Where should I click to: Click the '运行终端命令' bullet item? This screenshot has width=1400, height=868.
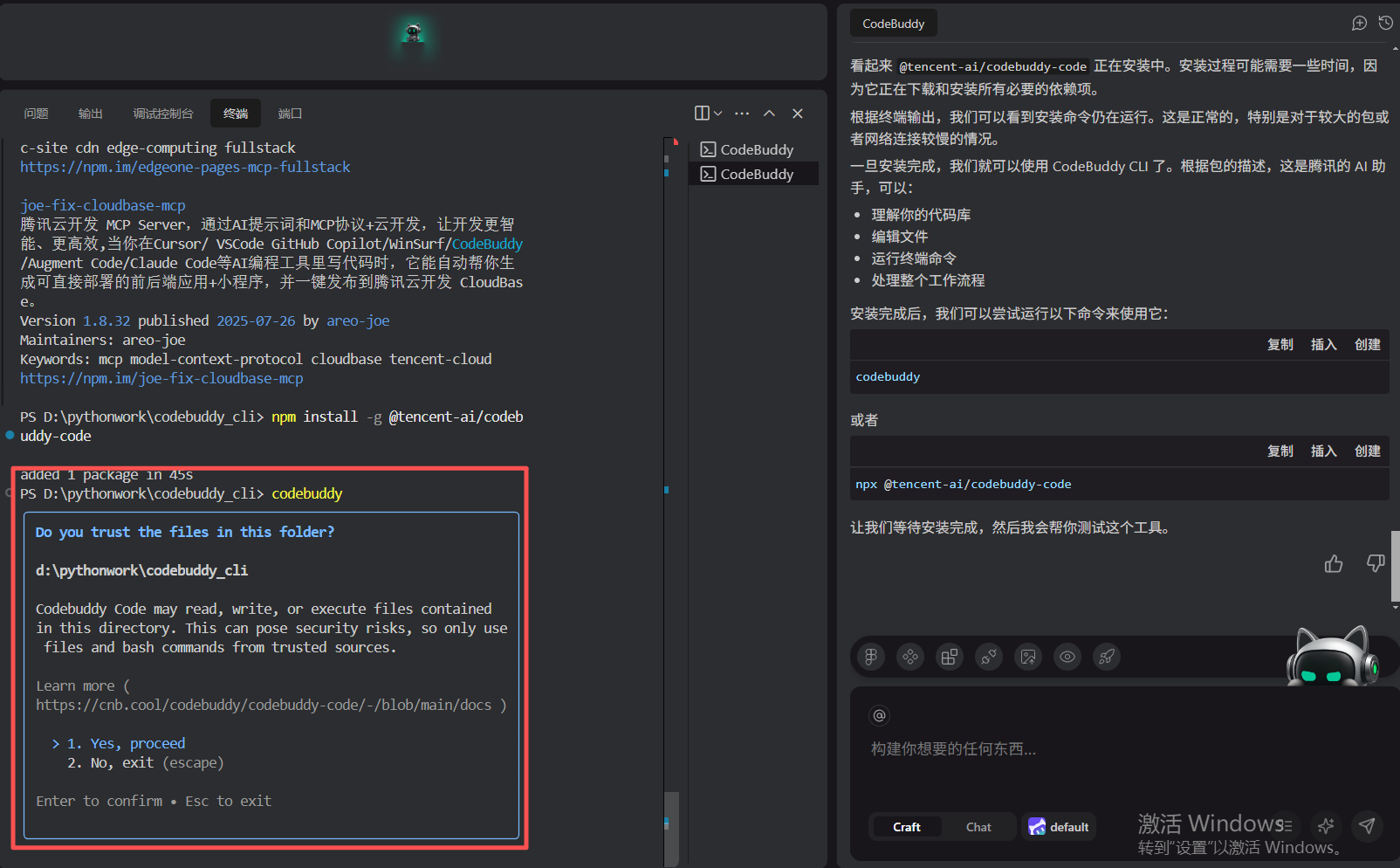(914, 258)
